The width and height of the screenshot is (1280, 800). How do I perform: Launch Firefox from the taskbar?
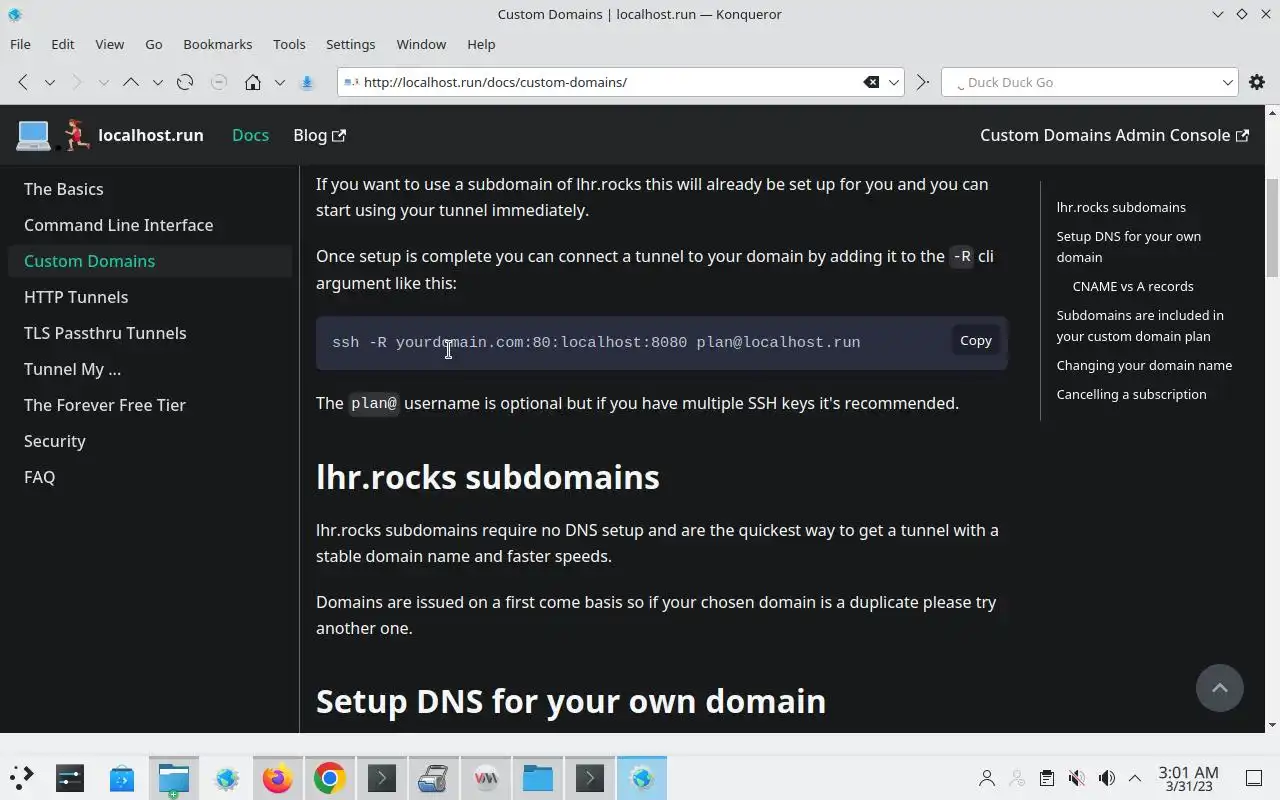tap(278, 777)
